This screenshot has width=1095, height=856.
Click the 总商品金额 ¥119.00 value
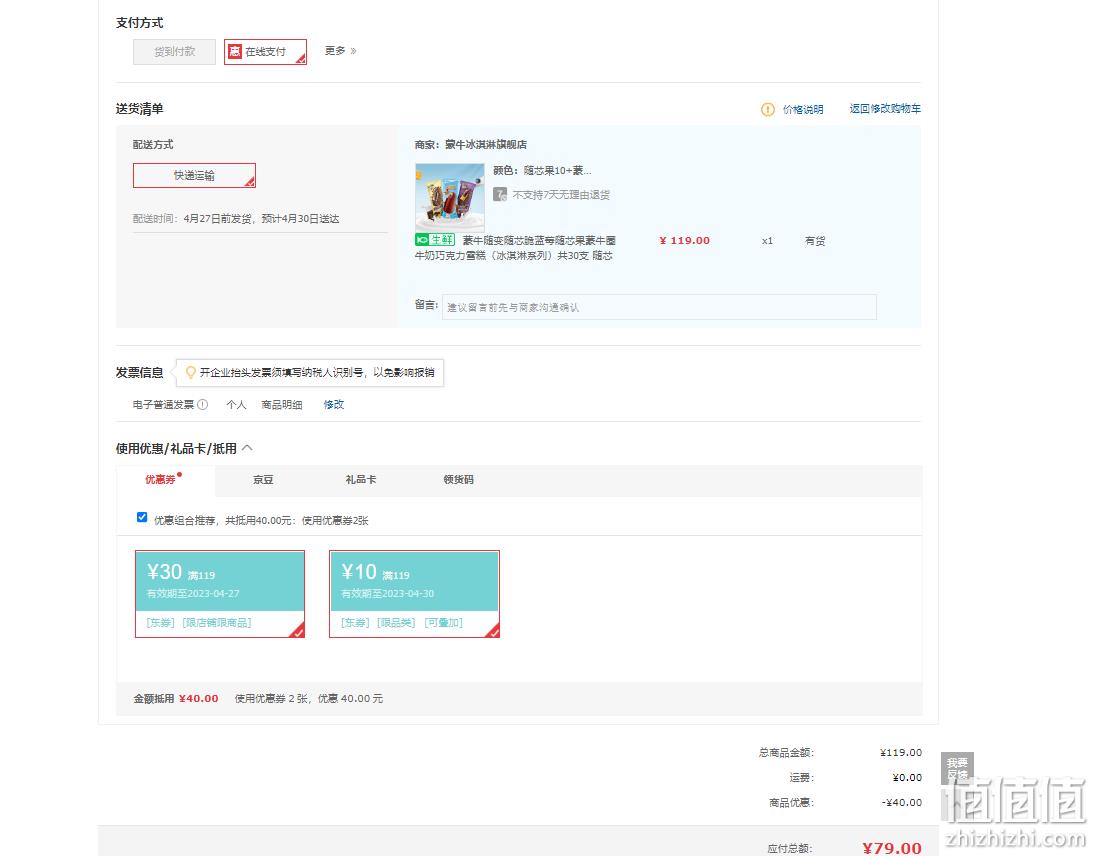[901, 753]
